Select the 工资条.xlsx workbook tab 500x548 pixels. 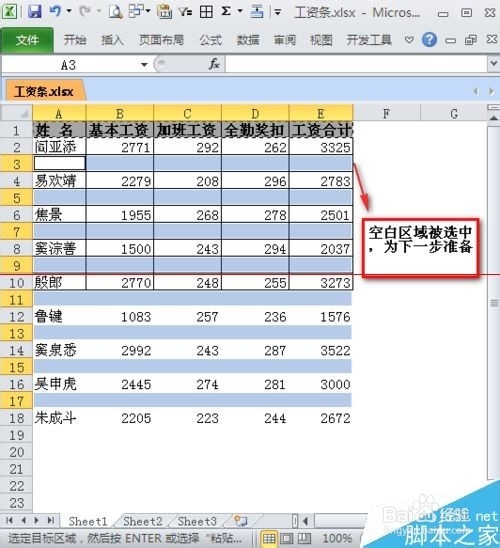coord(44,92)
